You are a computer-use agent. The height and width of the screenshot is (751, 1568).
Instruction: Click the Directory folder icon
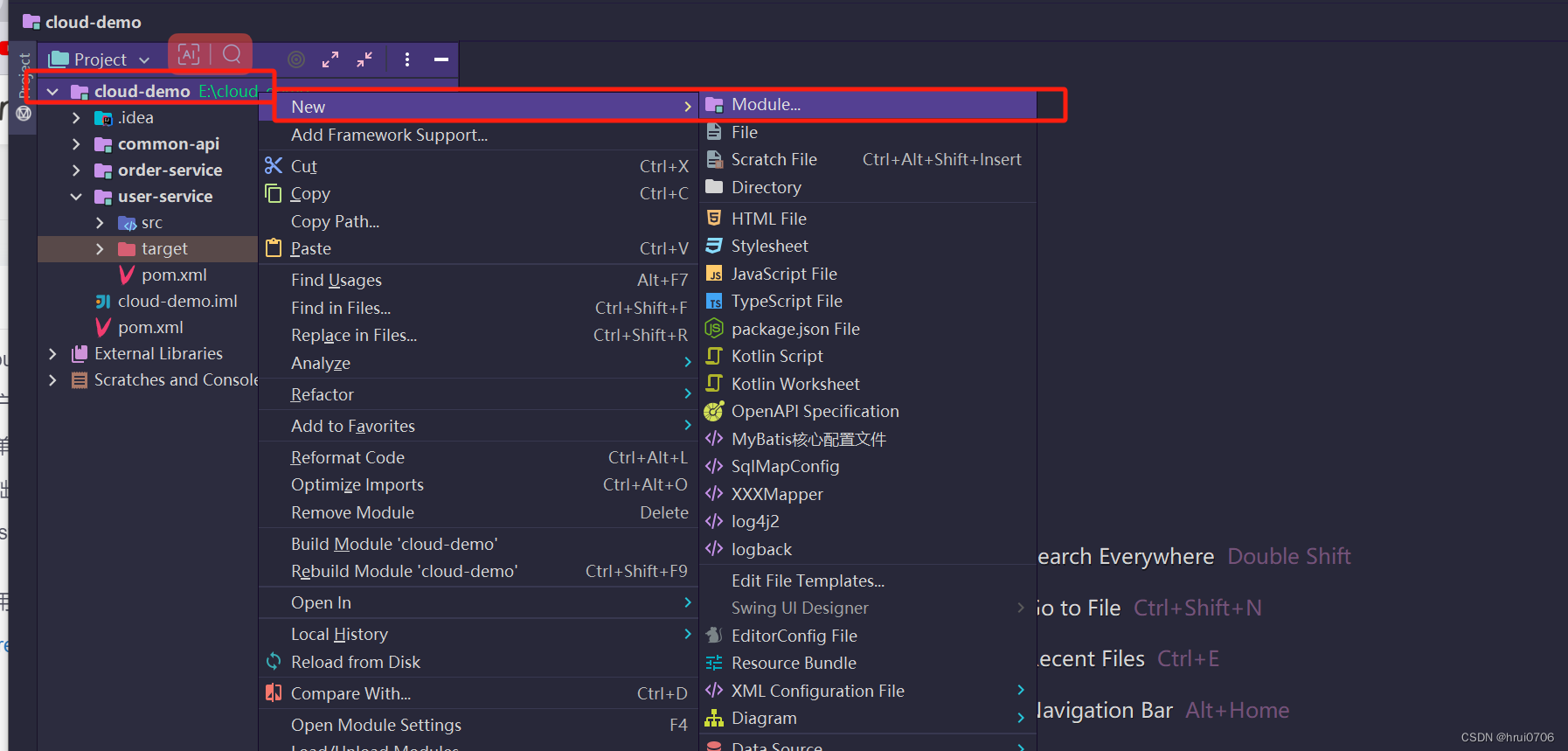(x=714, y=186)
